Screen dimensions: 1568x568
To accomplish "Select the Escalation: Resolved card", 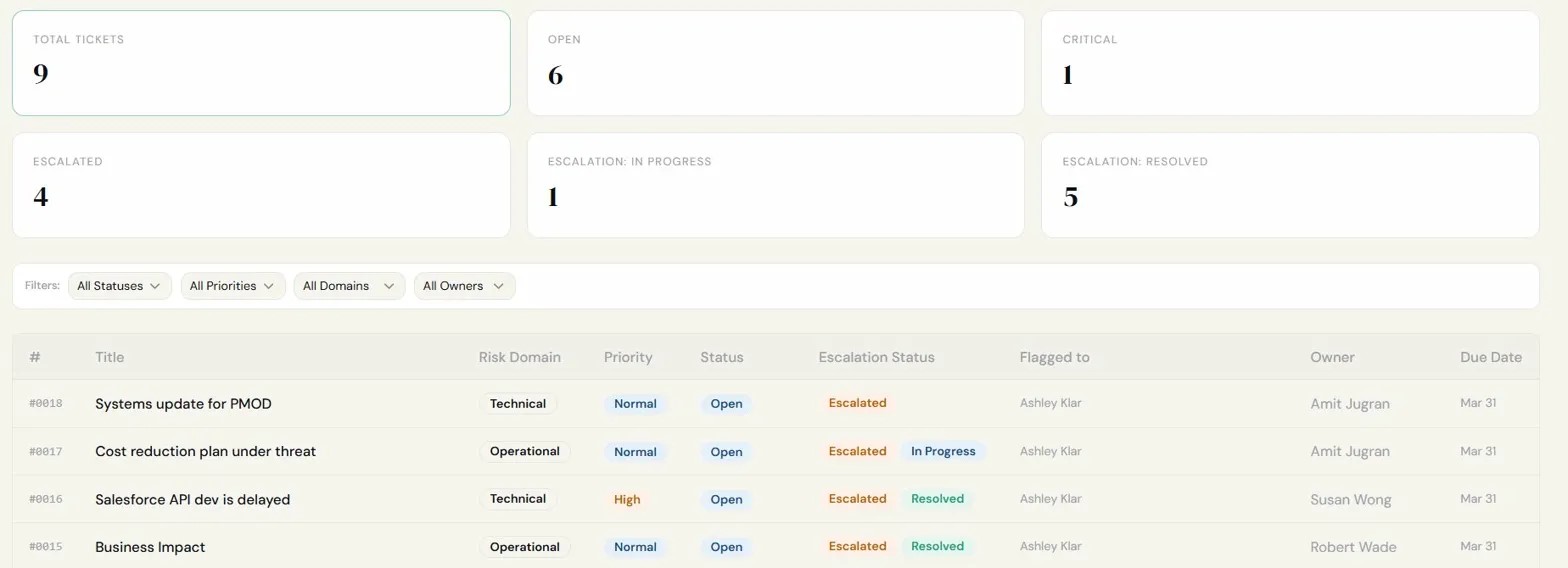I will (x=1290, y=185).
